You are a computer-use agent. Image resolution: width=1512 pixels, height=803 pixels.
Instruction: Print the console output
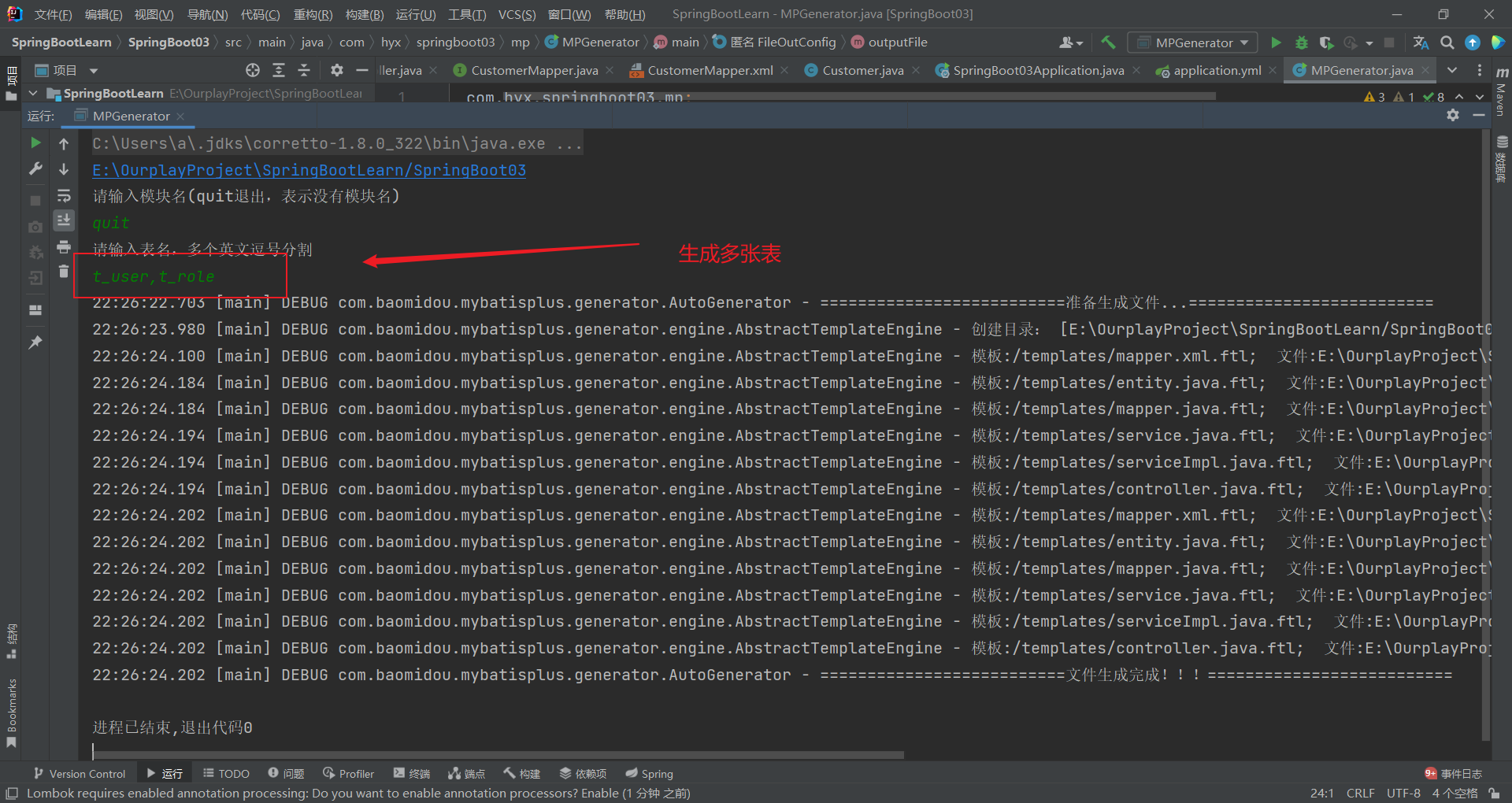(64, 246)
